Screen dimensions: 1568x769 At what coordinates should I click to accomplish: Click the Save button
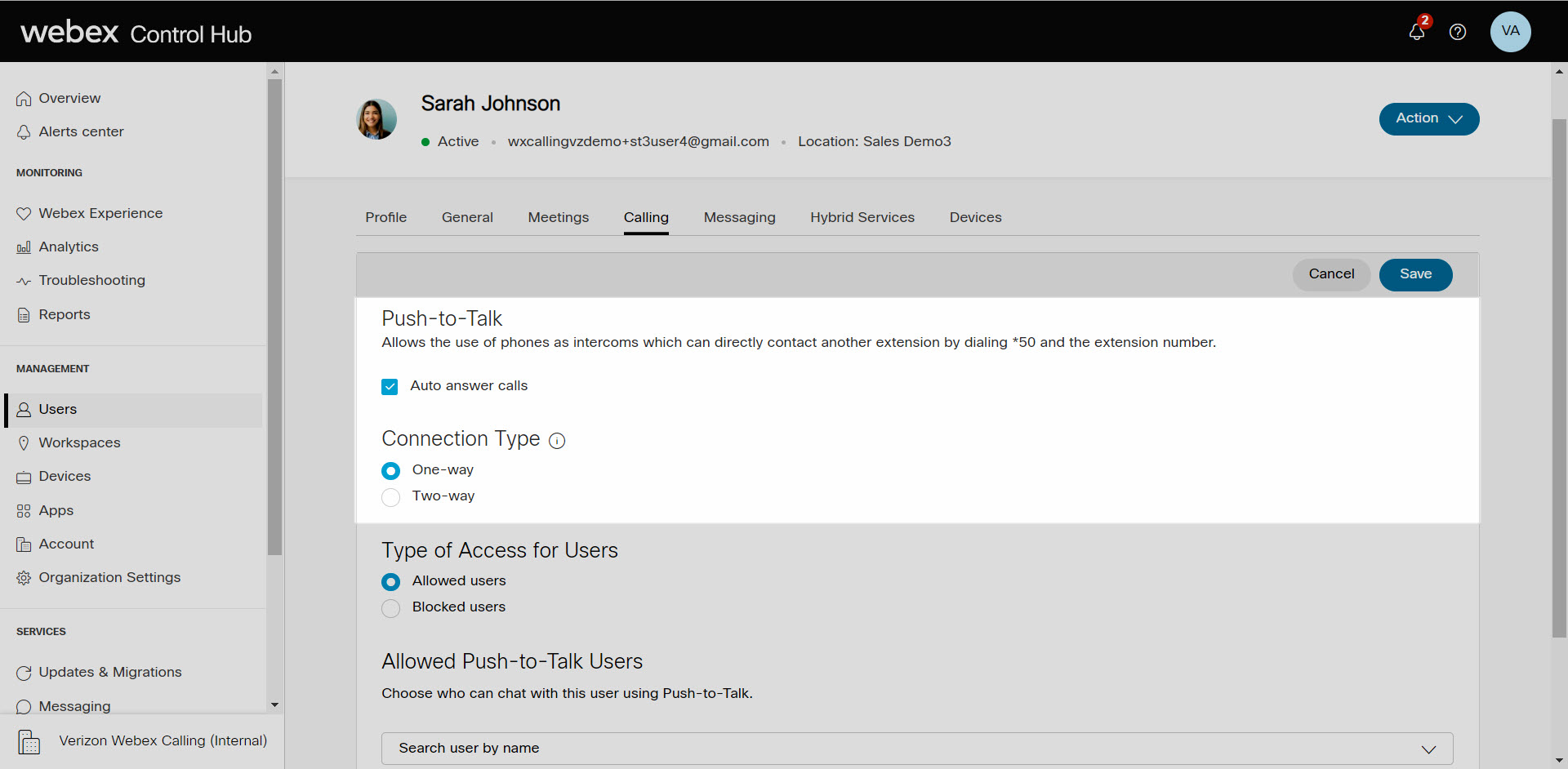click(1414, 274)
